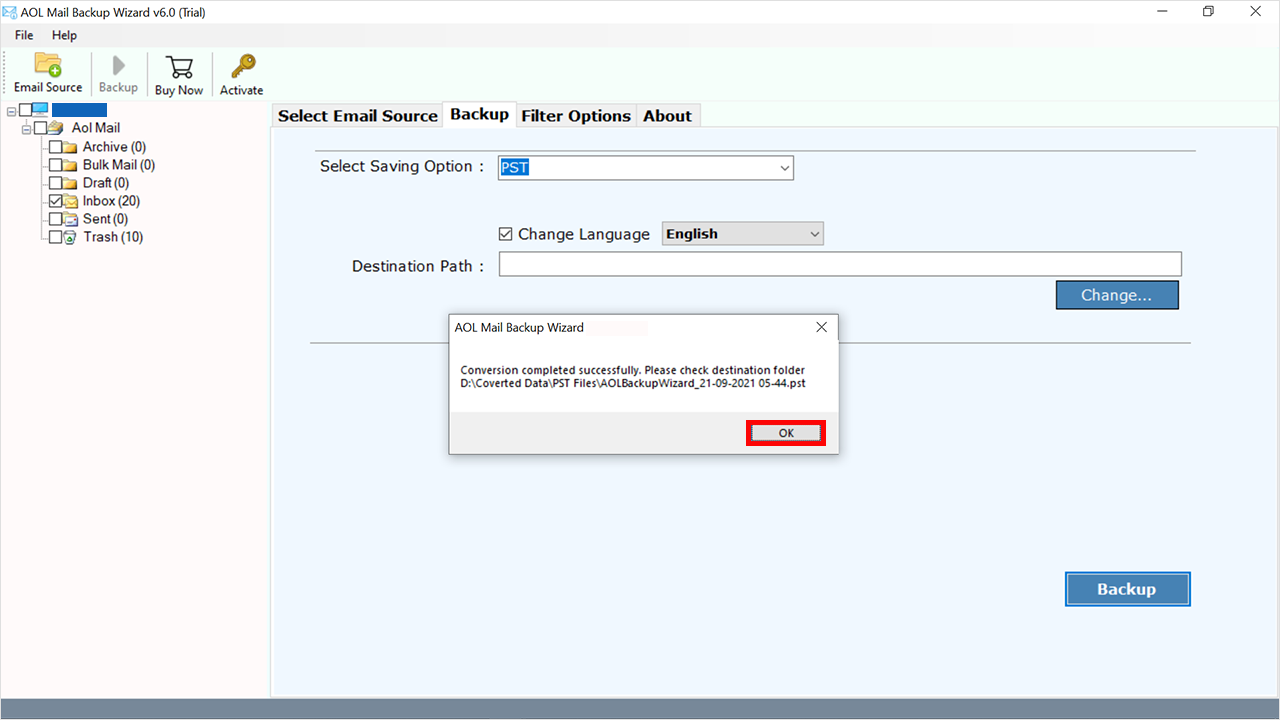Click the Aol Mail folder icon
Screen dimensions: 1280x720
pyautogui.click(x=56, y=128)
